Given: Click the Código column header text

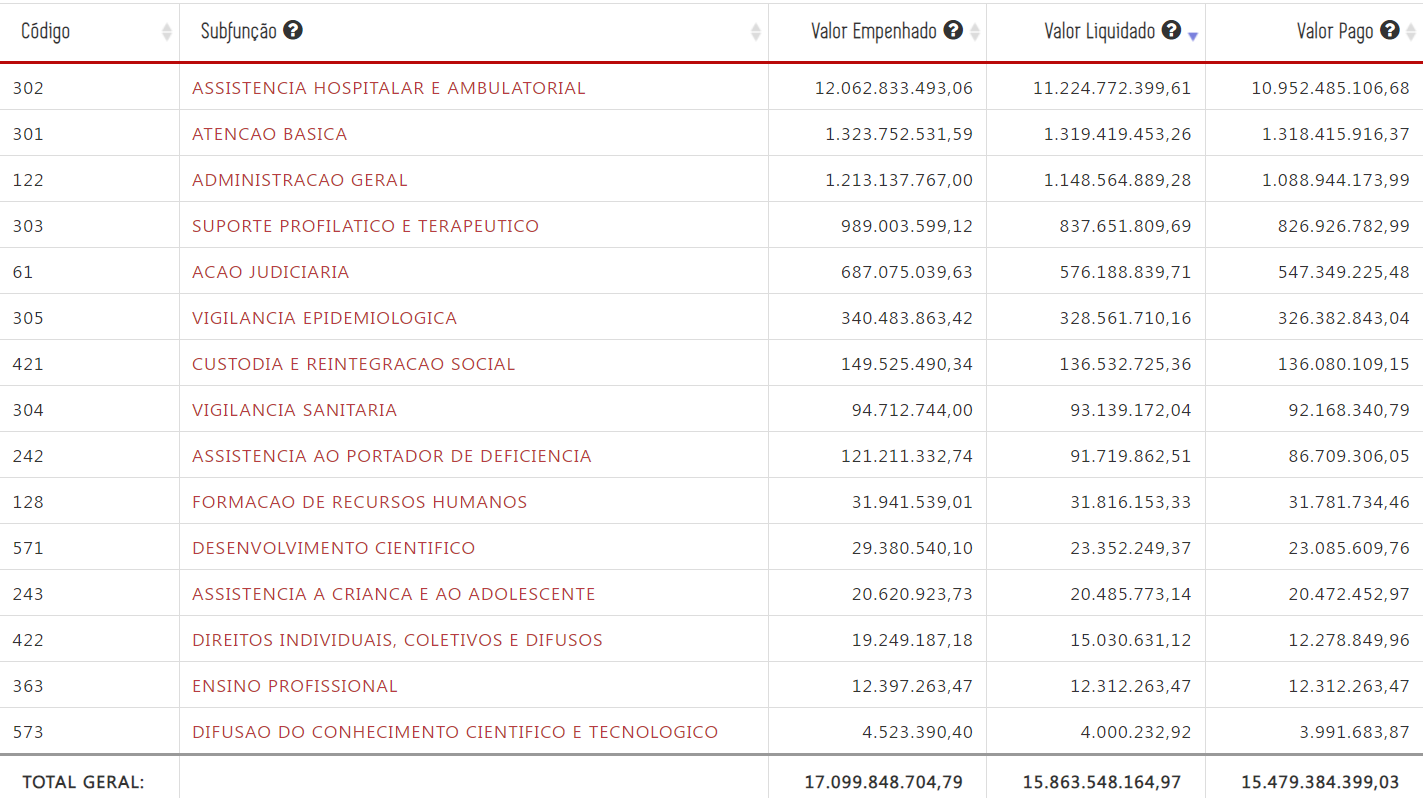Looking at the screenshot, I should coord(46,32).
